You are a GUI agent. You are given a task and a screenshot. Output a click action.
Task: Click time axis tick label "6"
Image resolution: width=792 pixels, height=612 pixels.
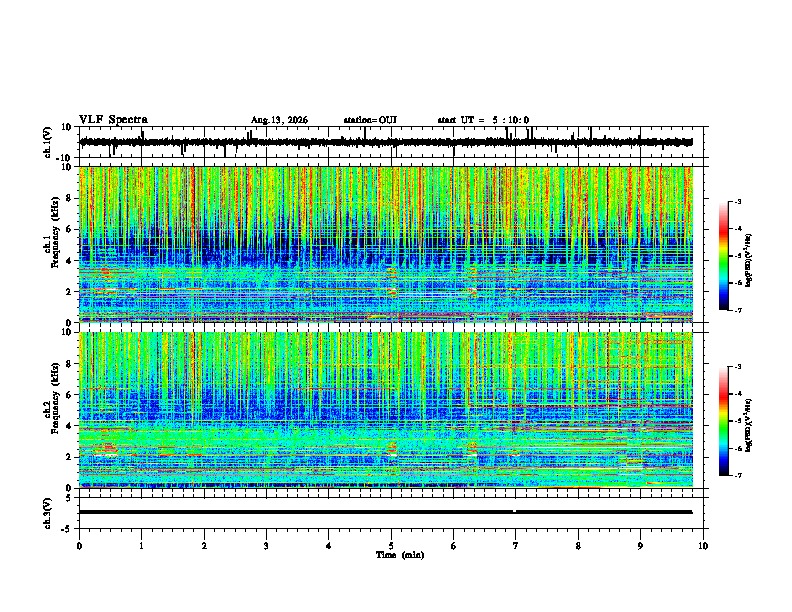coord(454,546)
